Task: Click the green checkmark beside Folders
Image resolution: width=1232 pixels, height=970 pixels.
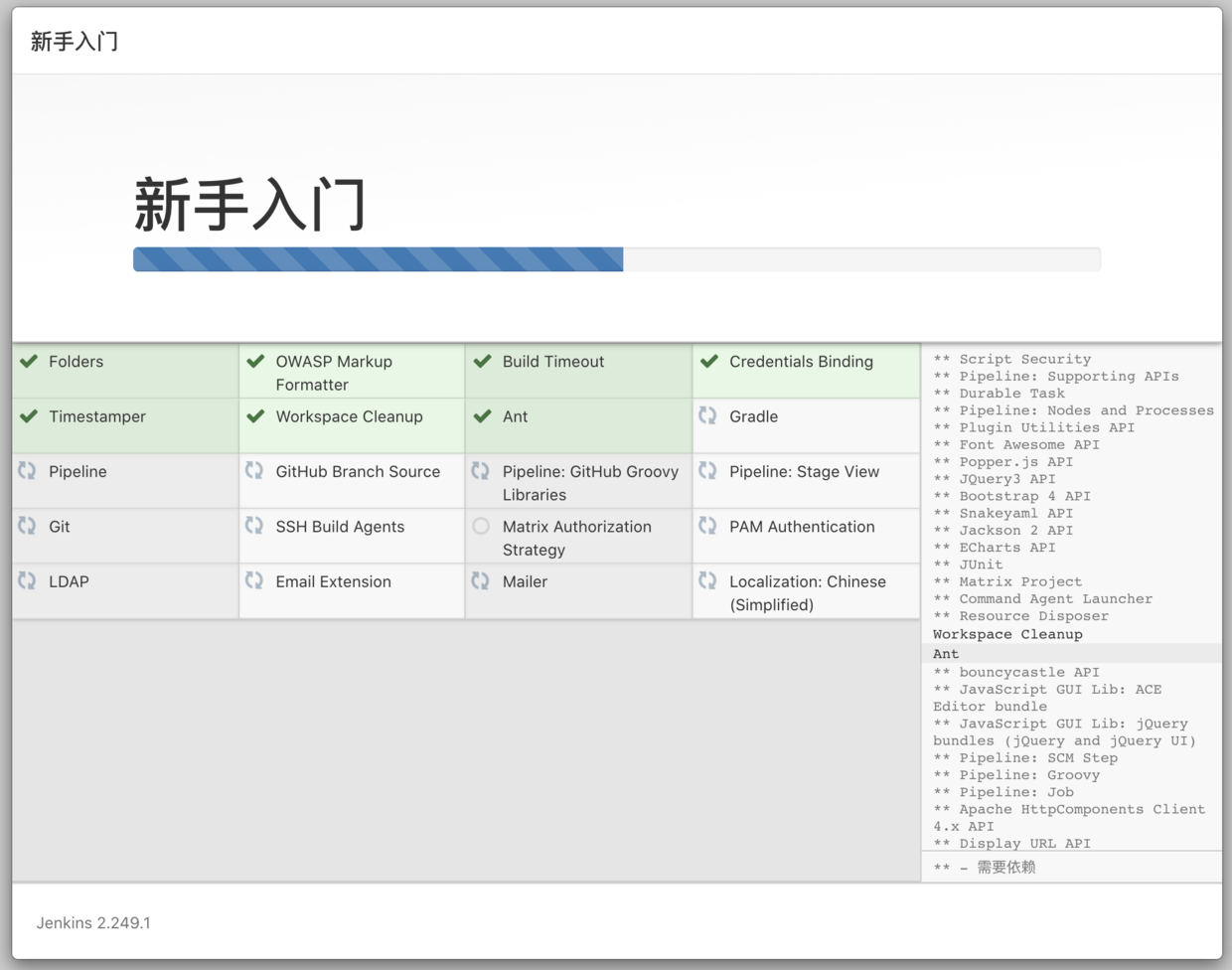Action: [29, 361]
